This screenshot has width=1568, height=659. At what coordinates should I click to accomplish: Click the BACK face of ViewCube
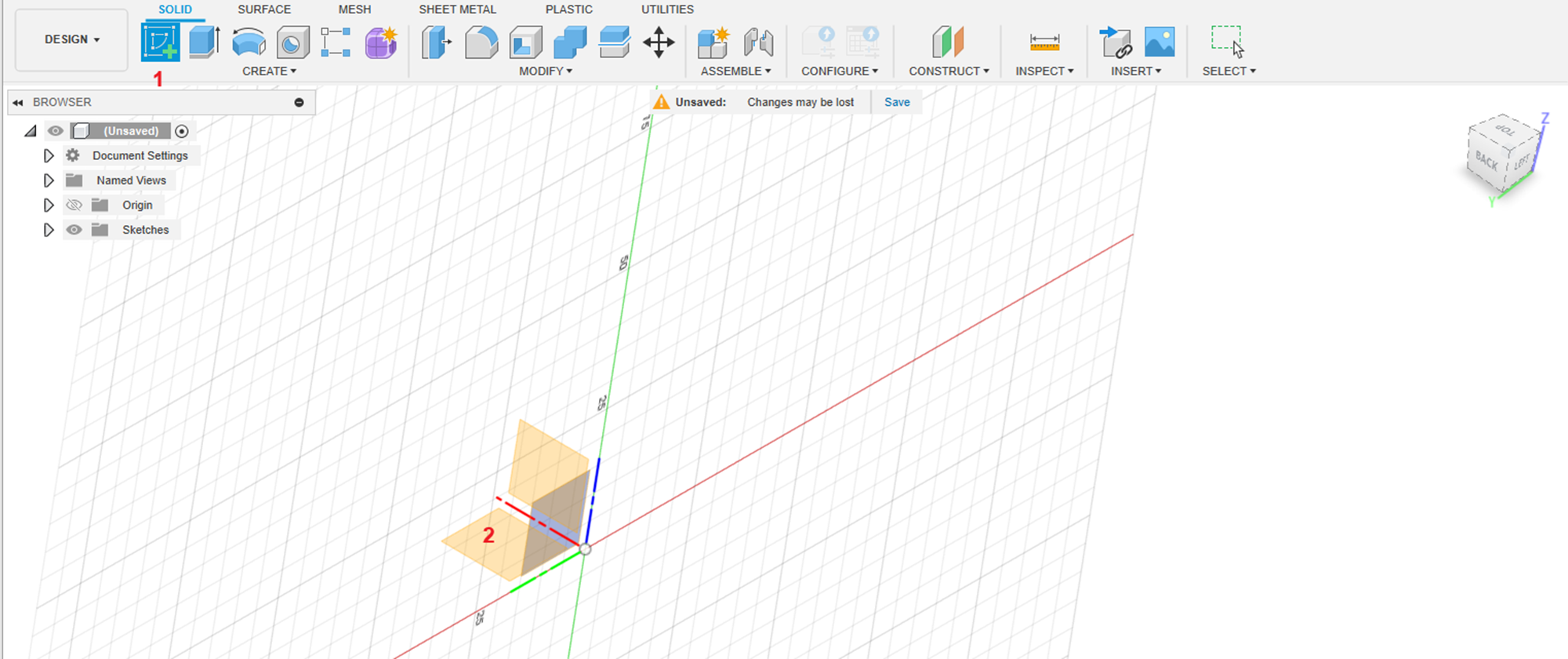click(1486, 162)
